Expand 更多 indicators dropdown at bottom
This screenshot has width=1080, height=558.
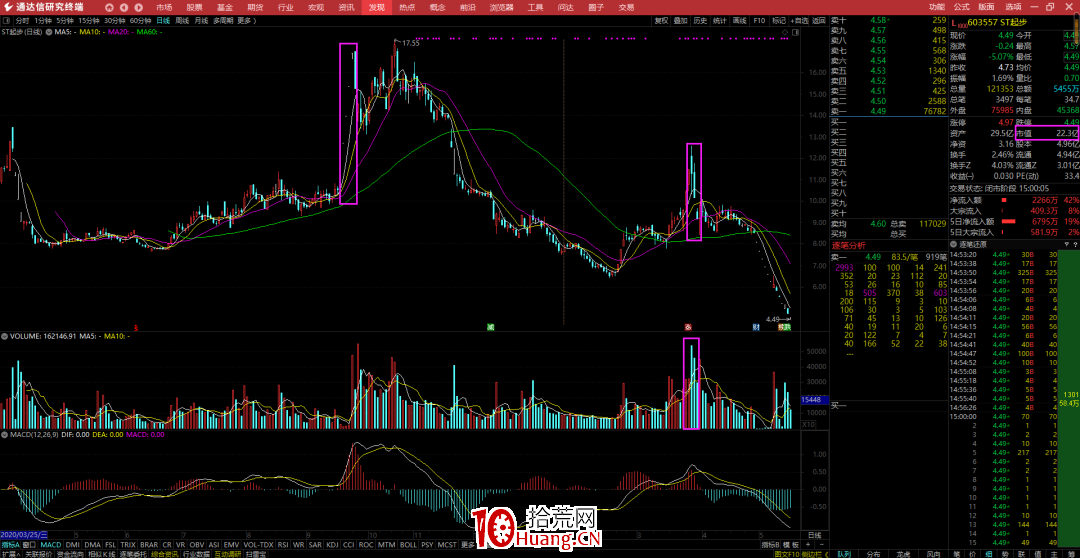click(468, 544)
